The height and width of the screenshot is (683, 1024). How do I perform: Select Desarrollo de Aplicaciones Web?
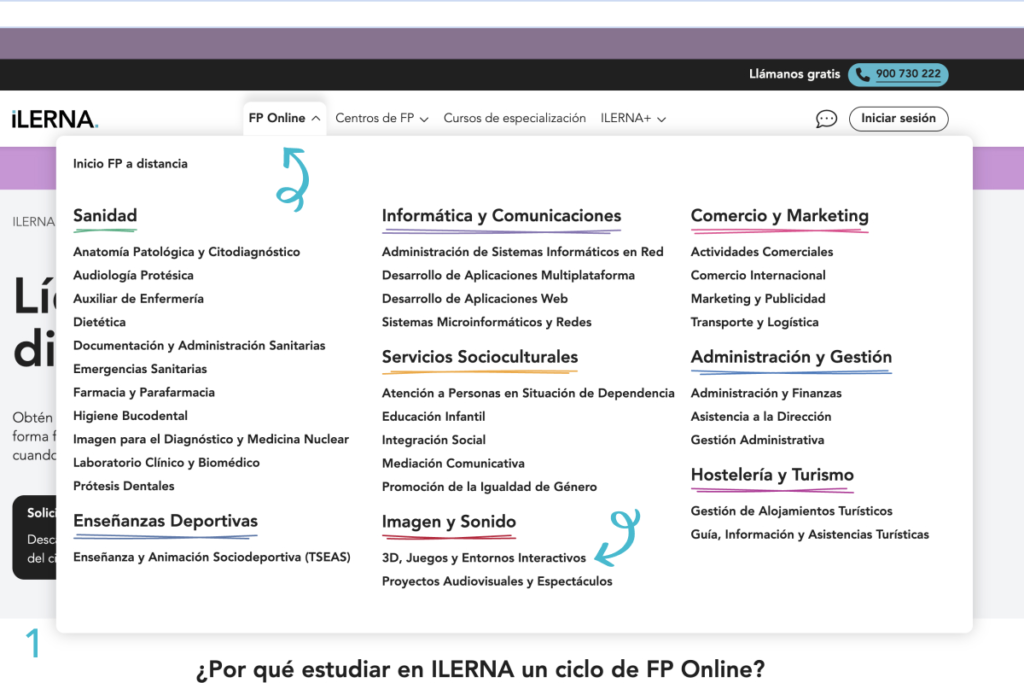[x=475, y=298]
